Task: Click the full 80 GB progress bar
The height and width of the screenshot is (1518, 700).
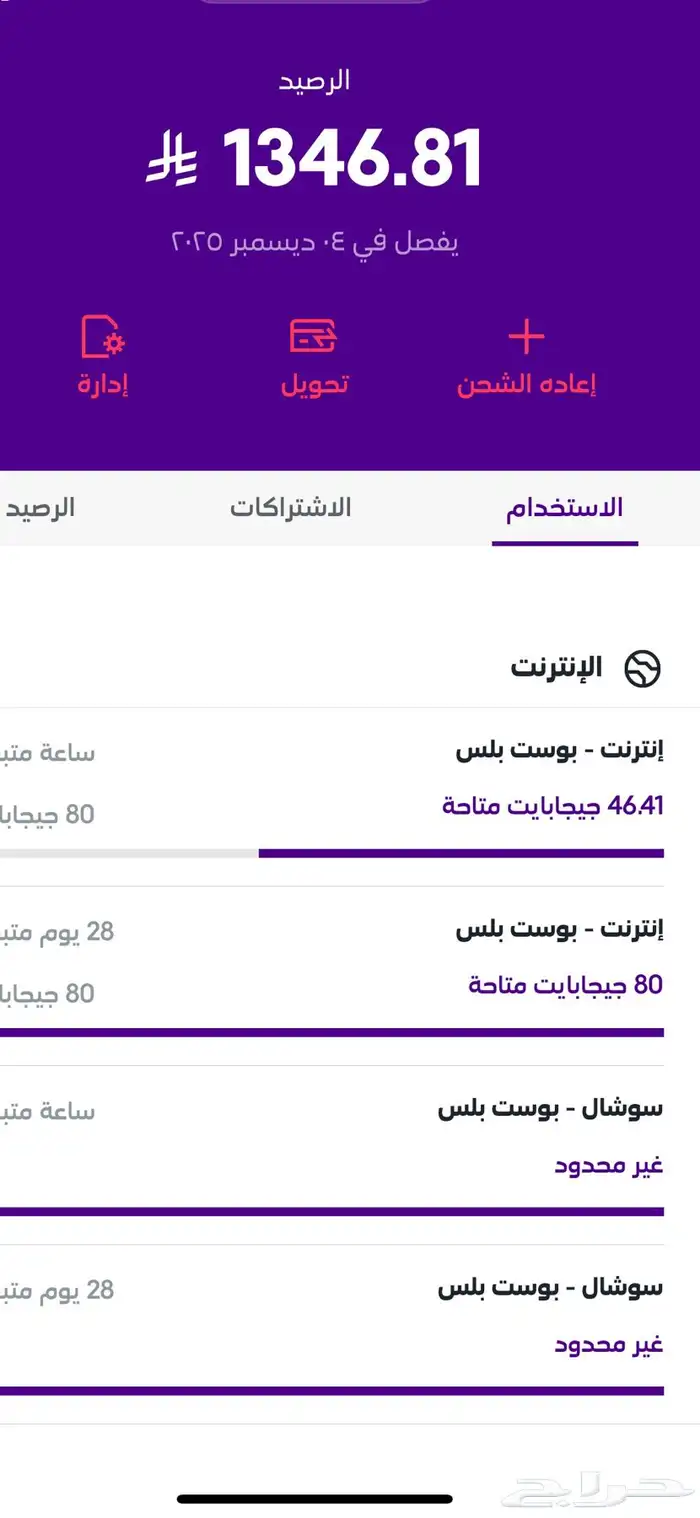Action: 330,1032
